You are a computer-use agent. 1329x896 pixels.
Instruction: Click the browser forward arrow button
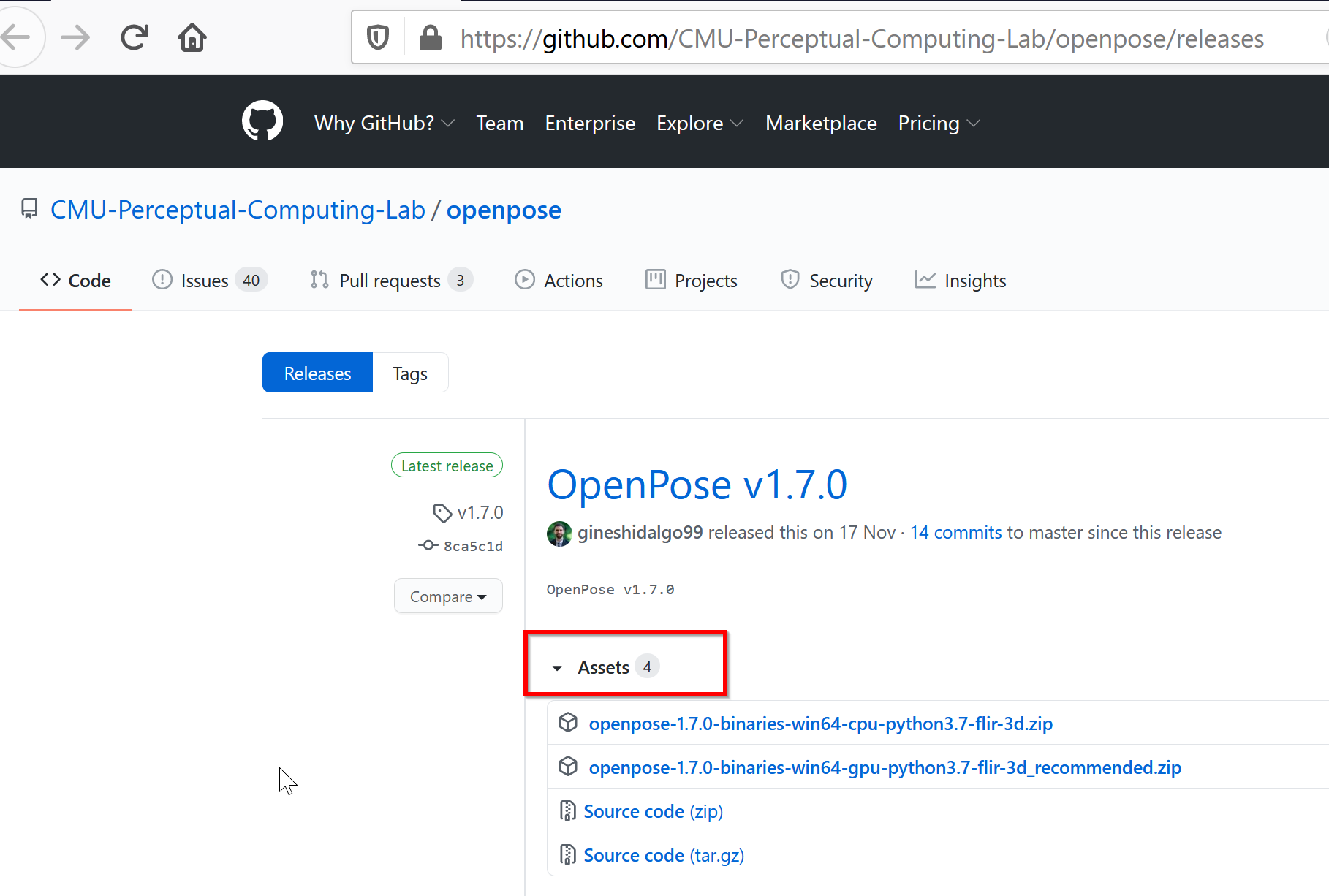75,37
